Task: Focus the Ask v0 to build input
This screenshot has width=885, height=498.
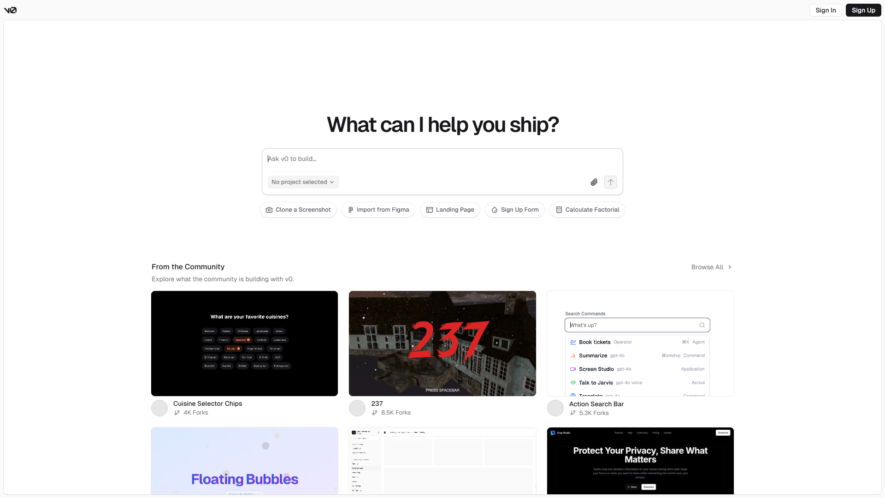Action: click(442, 159)
